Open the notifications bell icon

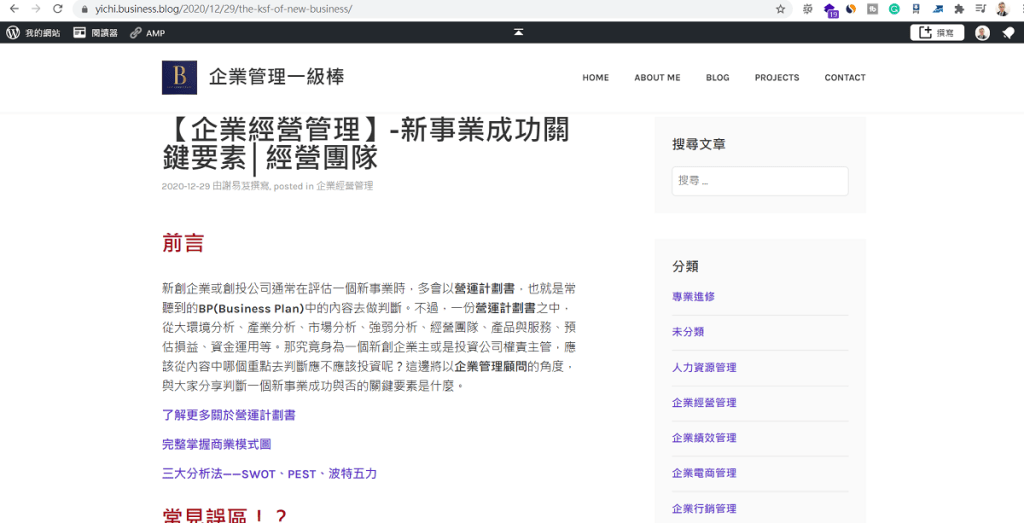tap(1008, 33)
